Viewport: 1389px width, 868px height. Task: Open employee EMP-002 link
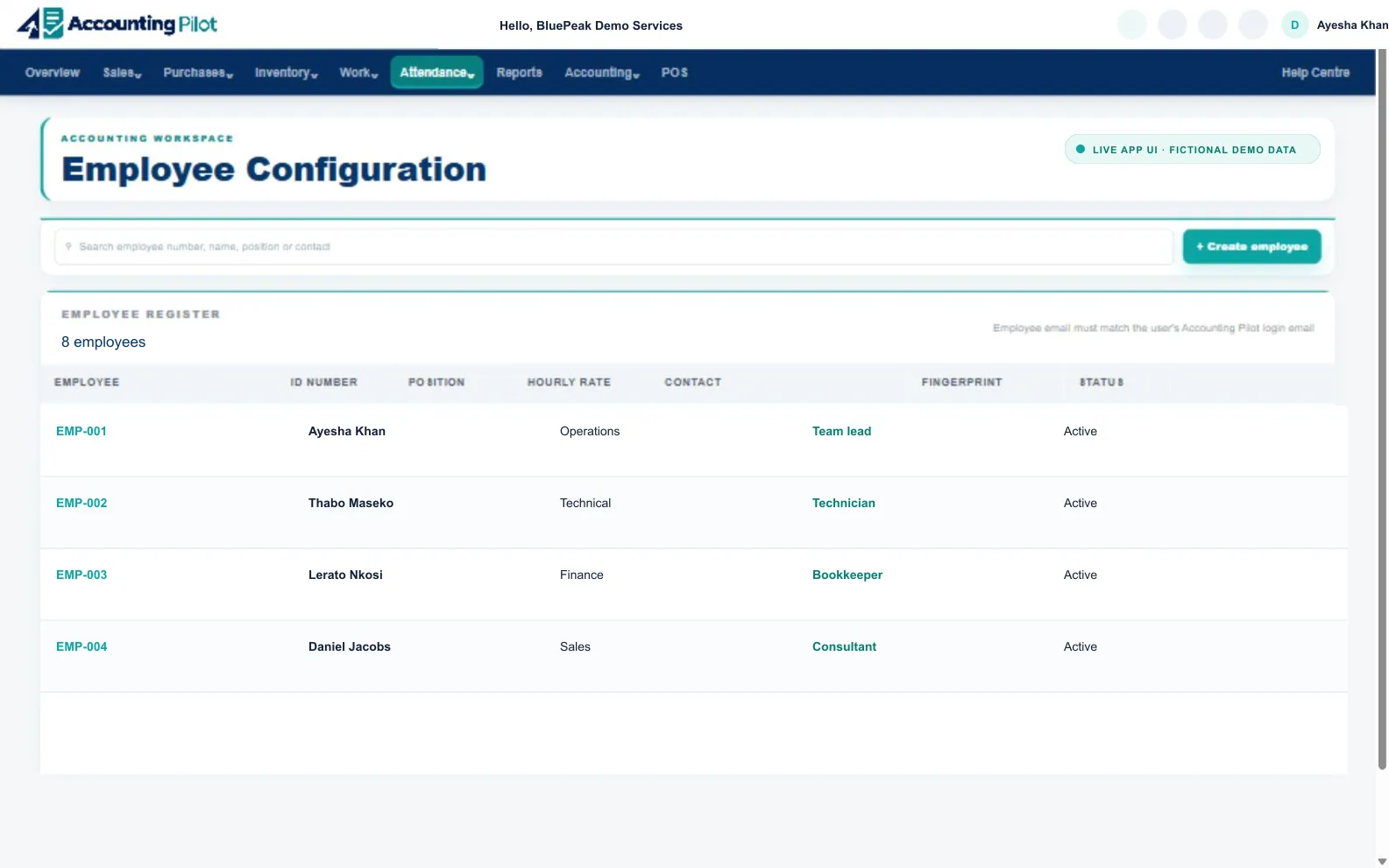[x=81, y=503]
